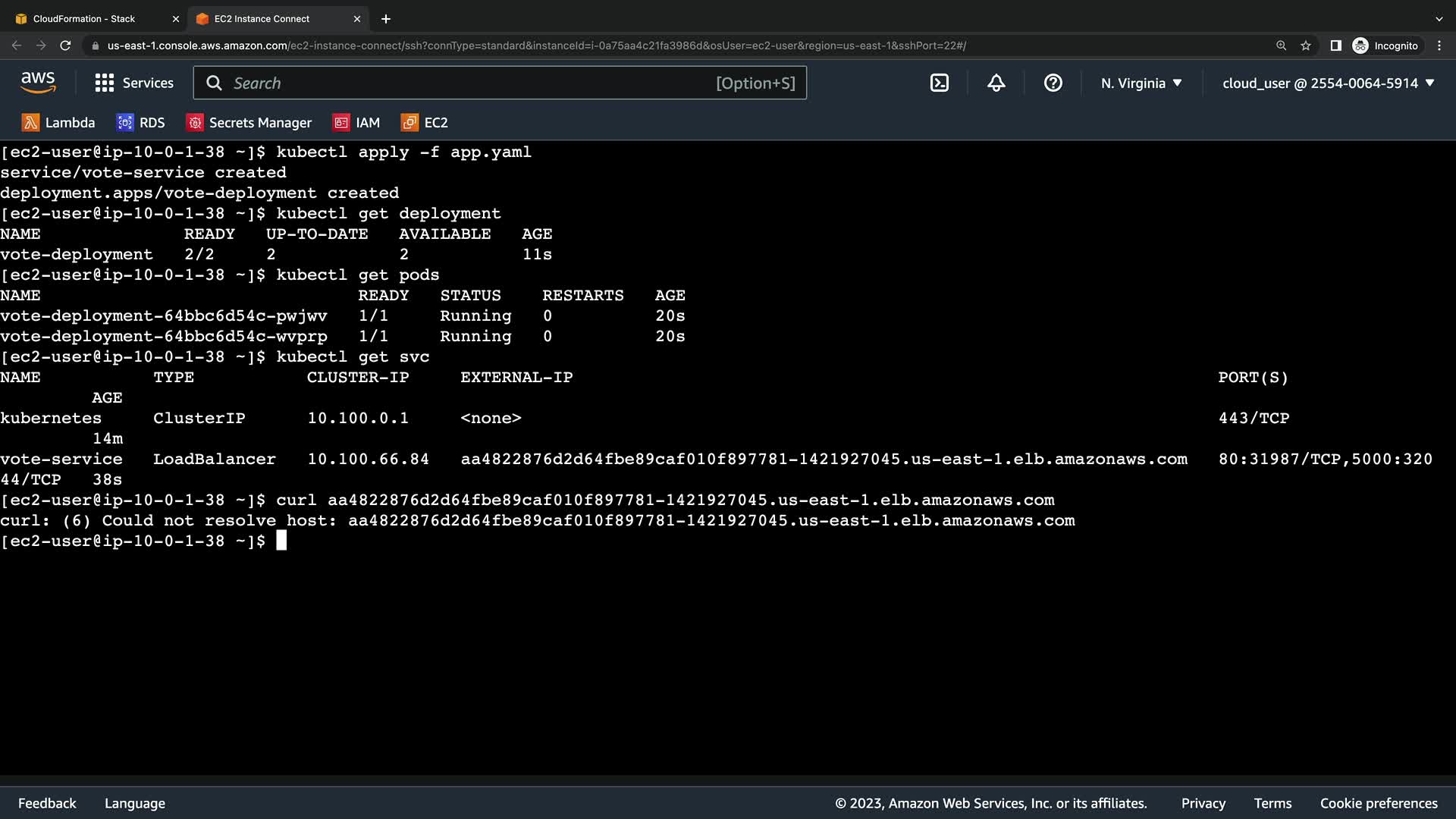Switch to CloudFormation - Stack tab
Viewport: 1456px width, 819px height.
[84, 19]
